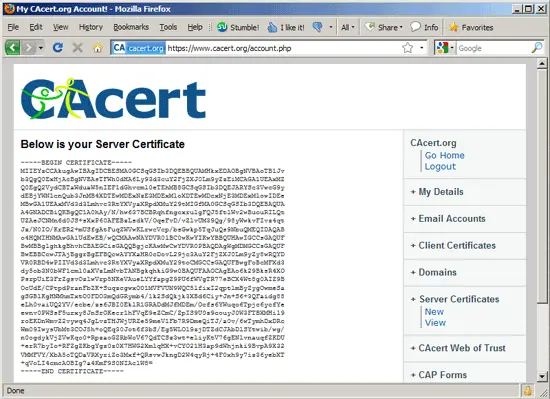Open the Edit menu

35,27
